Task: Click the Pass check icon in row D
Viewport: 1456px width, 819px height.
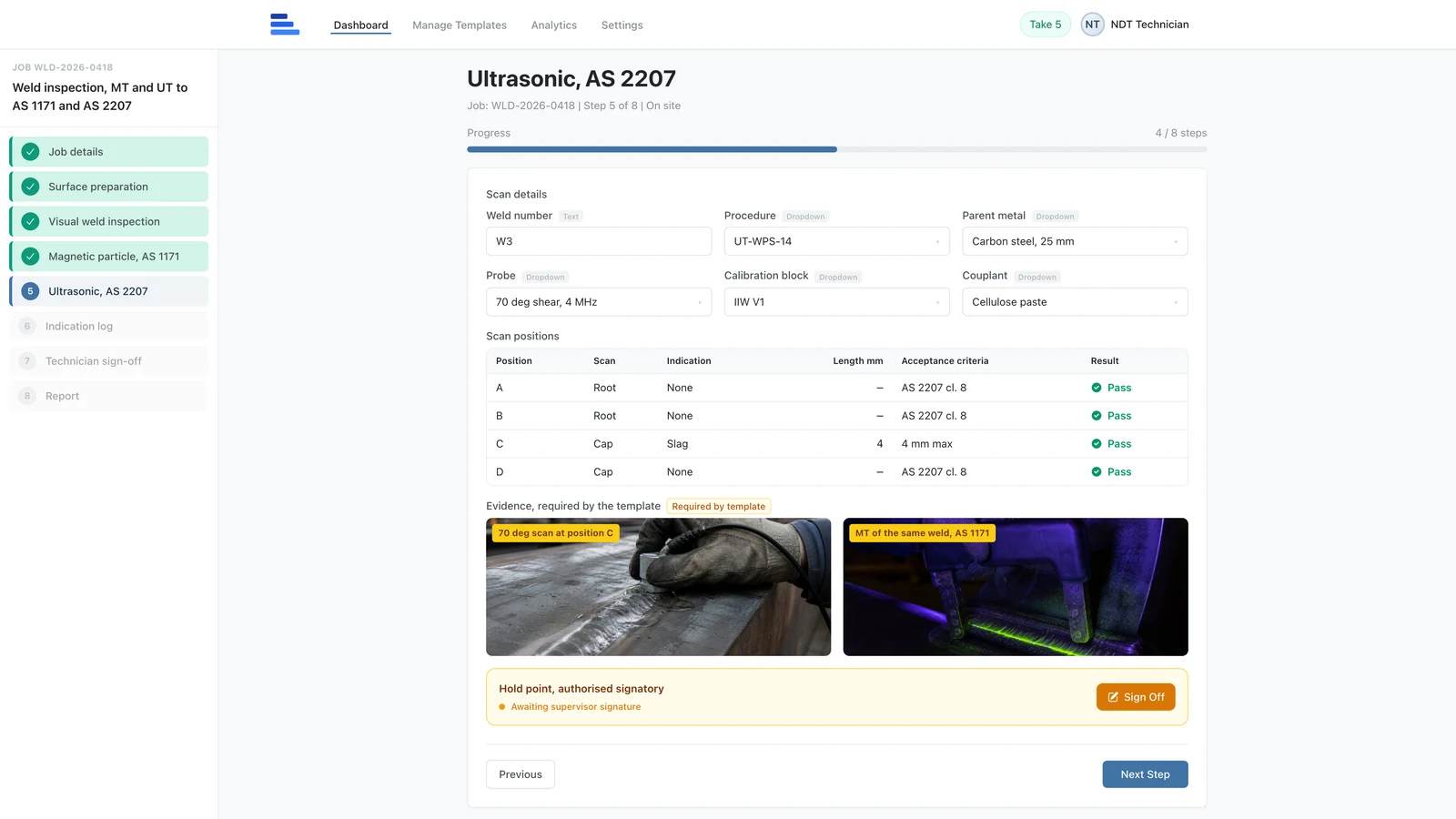Action: (x=1097, y=472)
